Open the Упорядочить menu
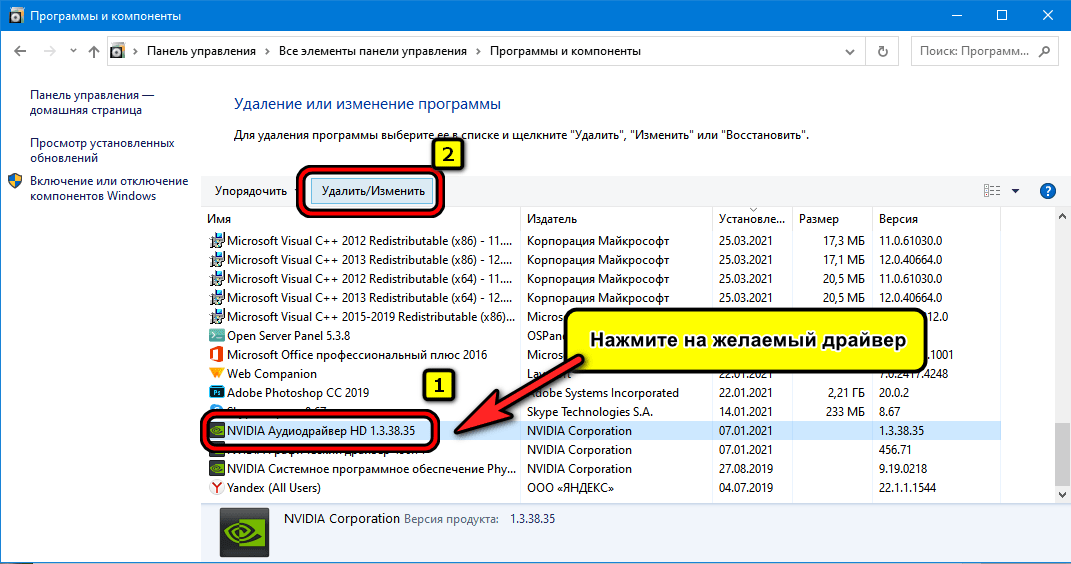The height and width of the screenshot is (564, 1071). click(x=251, y=191)
